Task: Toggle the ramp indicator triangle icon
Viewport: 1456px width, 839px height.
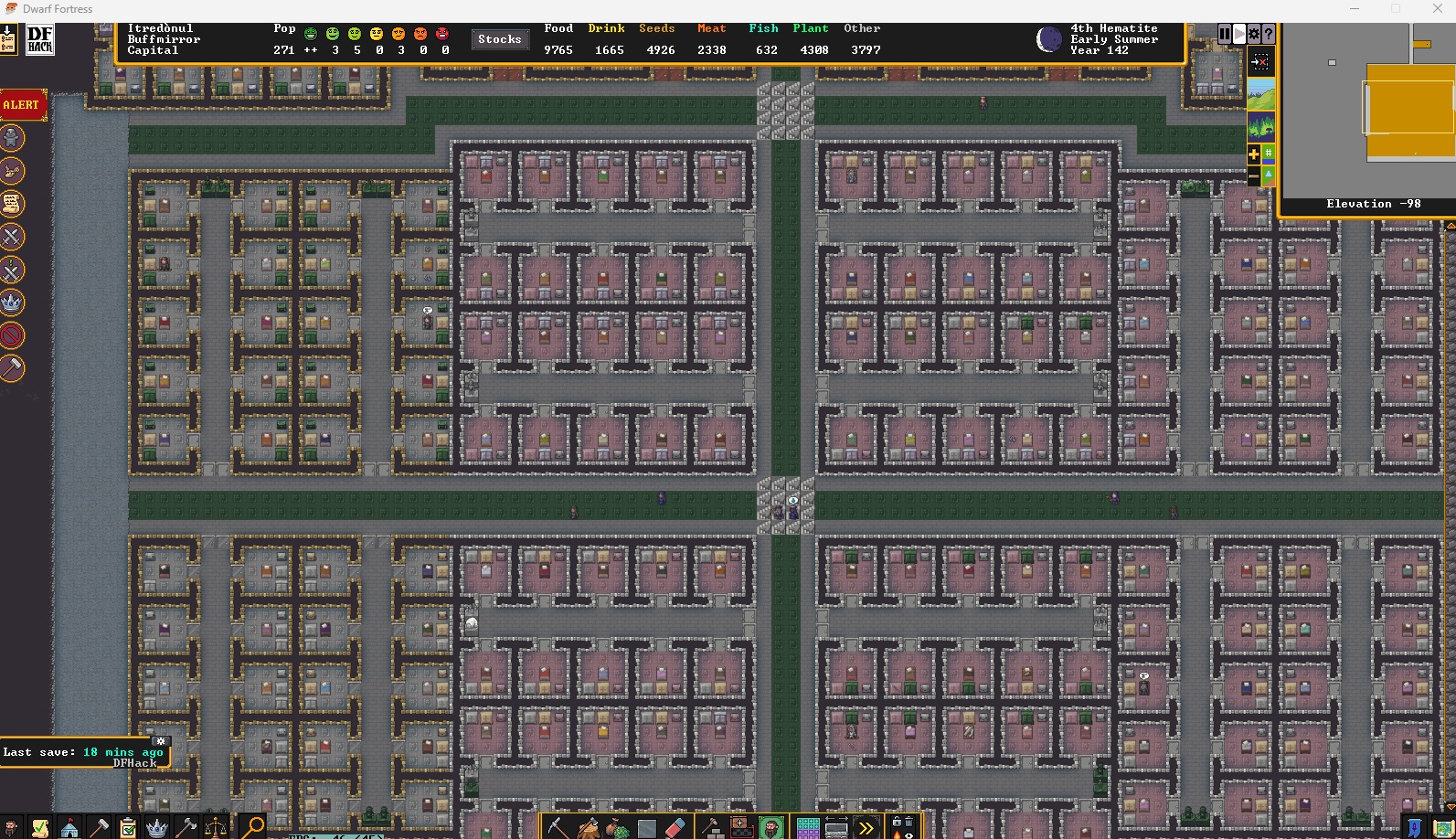Action: point(1269,175)
